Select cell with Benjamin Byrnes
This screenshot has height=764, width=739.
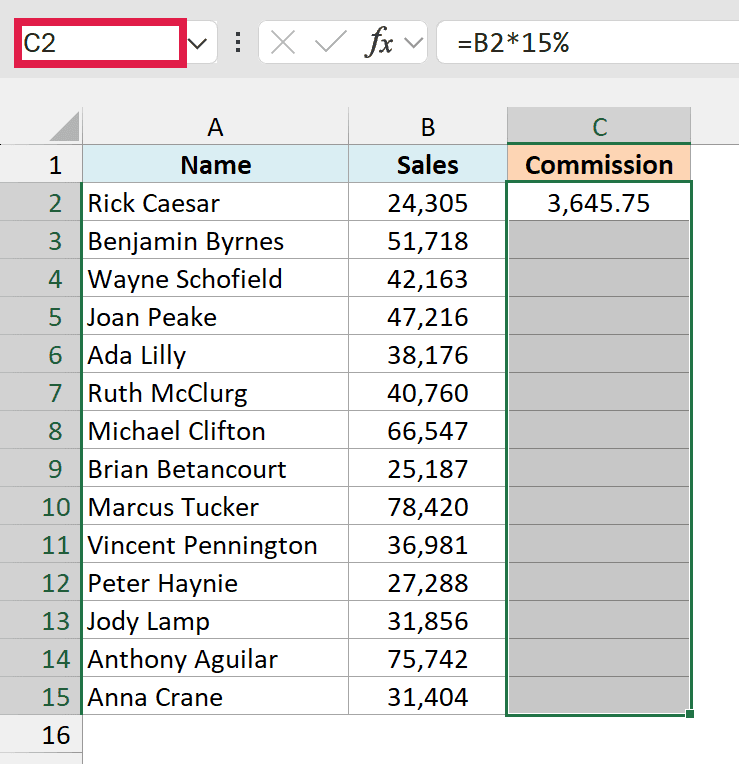coord(215,241)
